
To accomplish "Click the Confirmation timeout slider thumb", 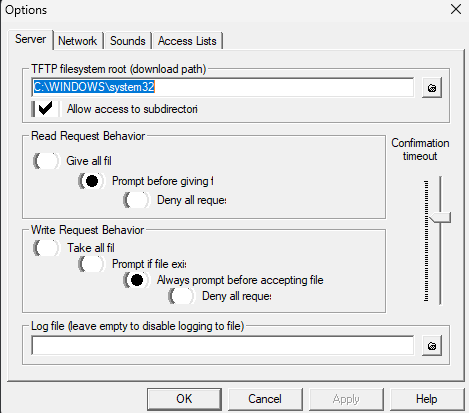I will click(440, 218).
